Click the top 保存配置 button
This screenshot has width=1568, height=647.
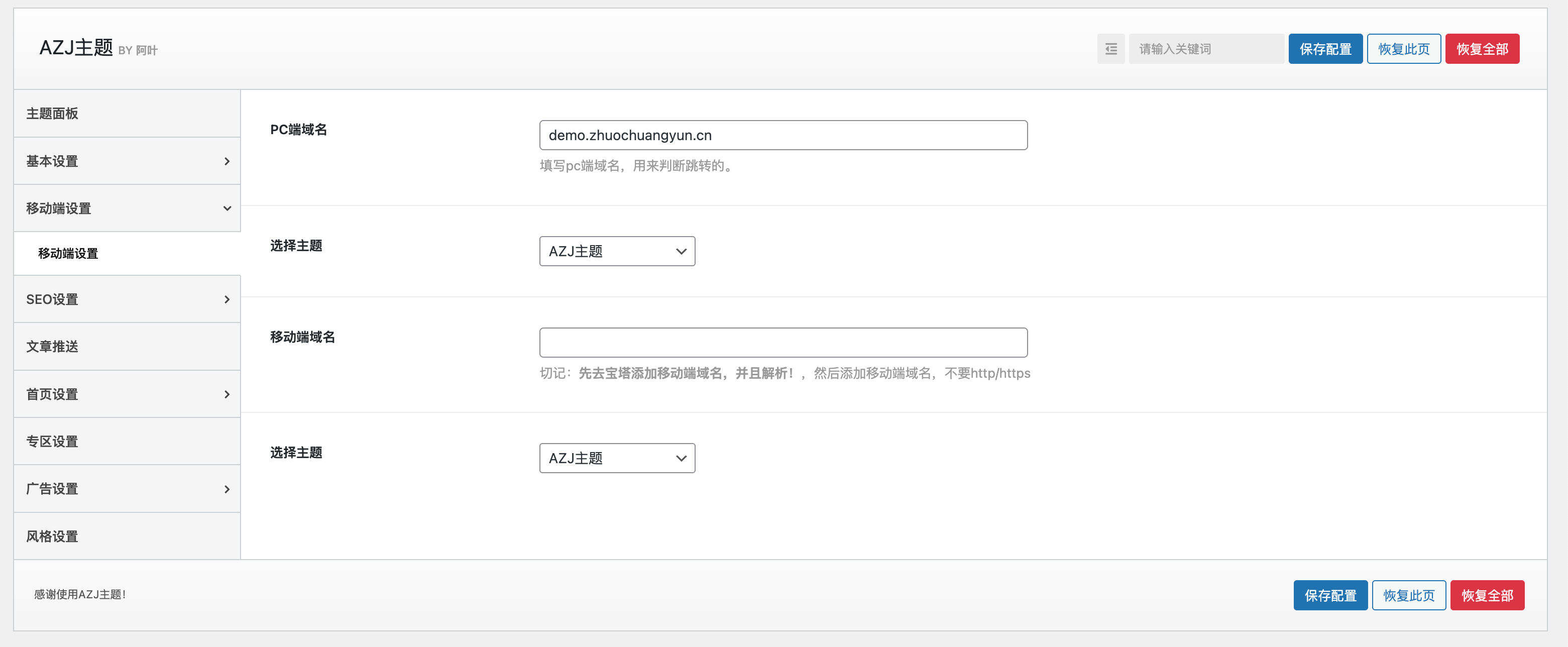tap(1325, 48)
